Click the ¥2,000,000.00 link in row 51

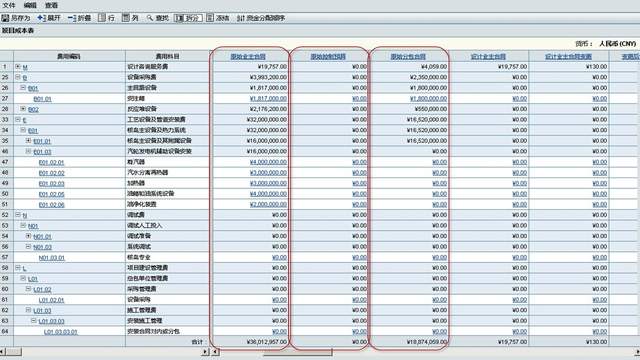(x=268, y=204)
